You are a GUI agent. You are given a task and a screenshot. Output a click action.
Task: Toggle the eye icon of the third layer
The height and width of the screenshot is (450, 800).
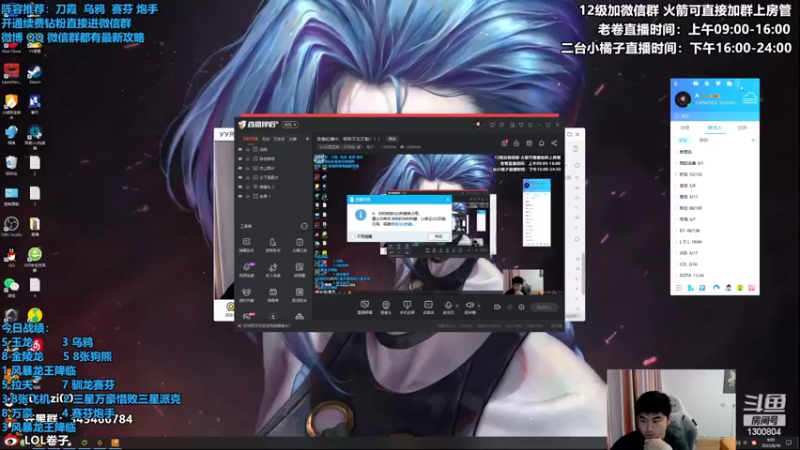(240, 168)
